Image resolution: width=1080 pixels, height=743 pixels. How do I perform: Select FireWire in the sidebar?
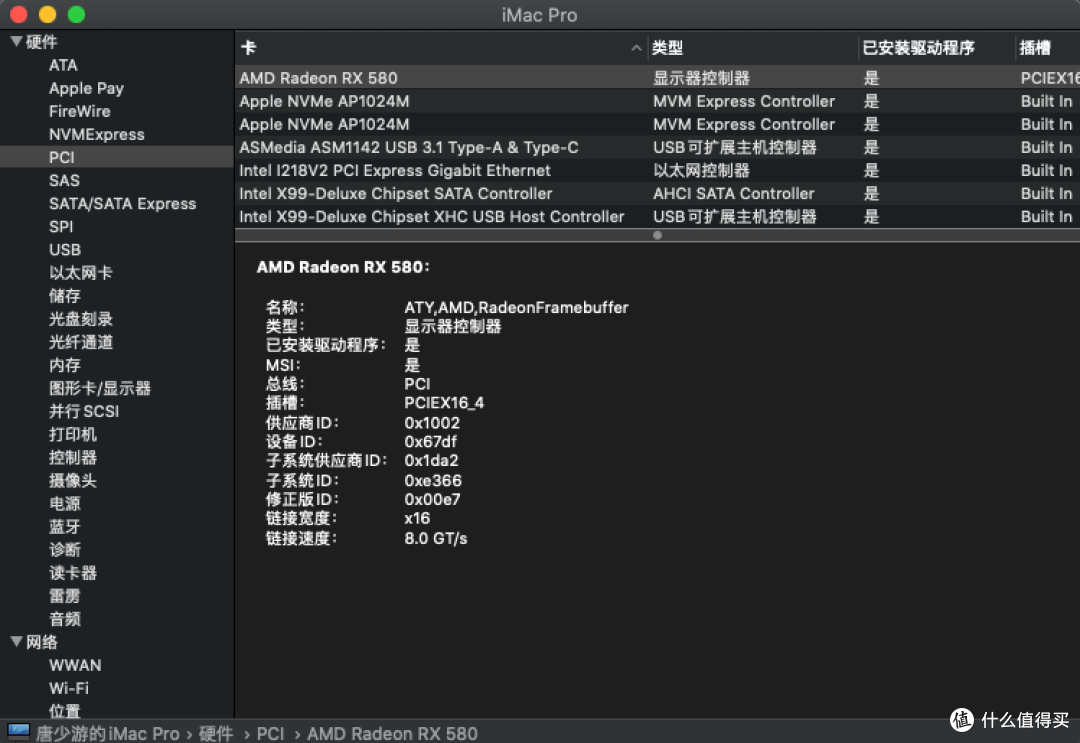[79, 112]
